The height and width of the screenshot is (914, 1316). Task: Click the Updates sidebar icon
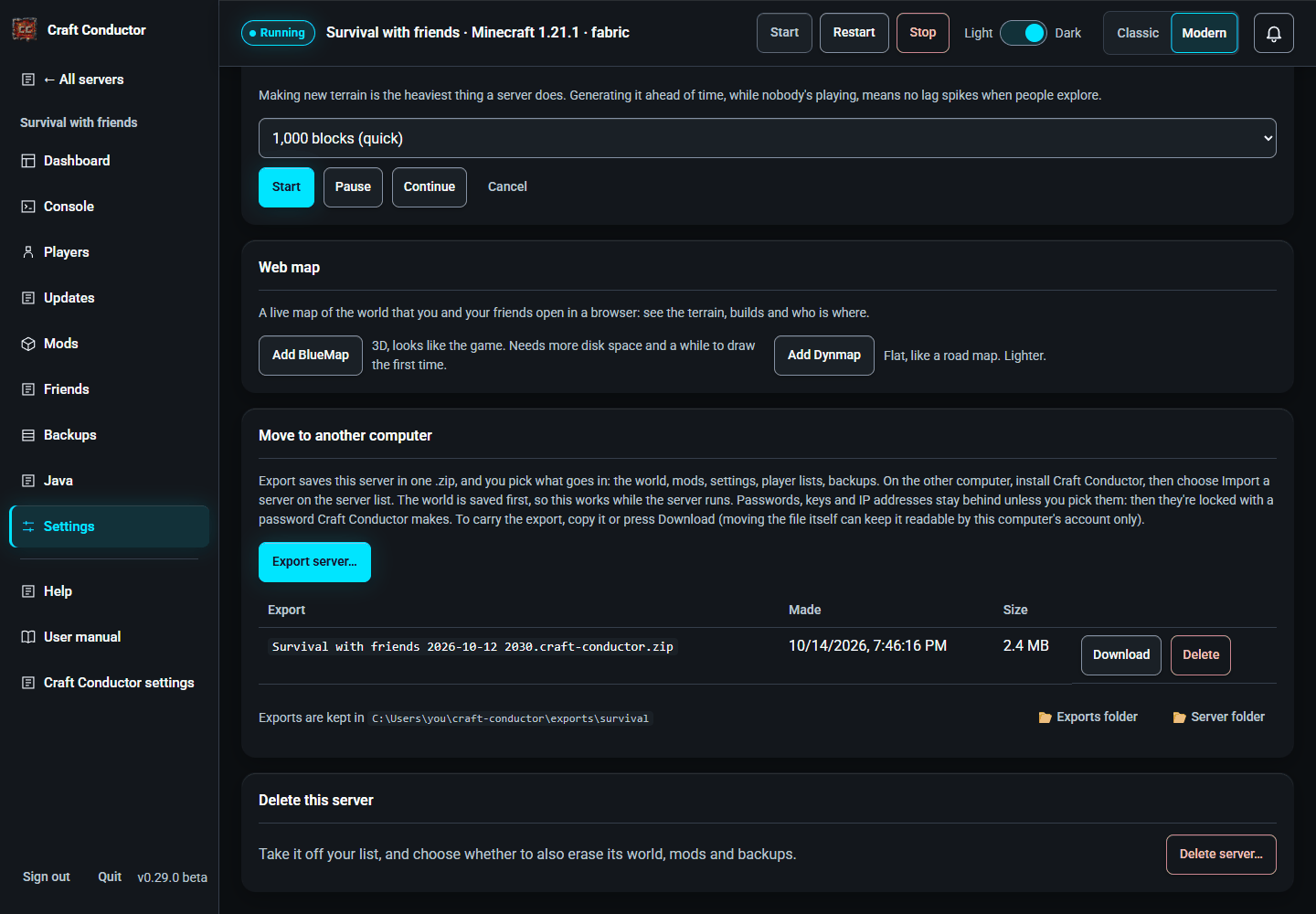[28, 298]
